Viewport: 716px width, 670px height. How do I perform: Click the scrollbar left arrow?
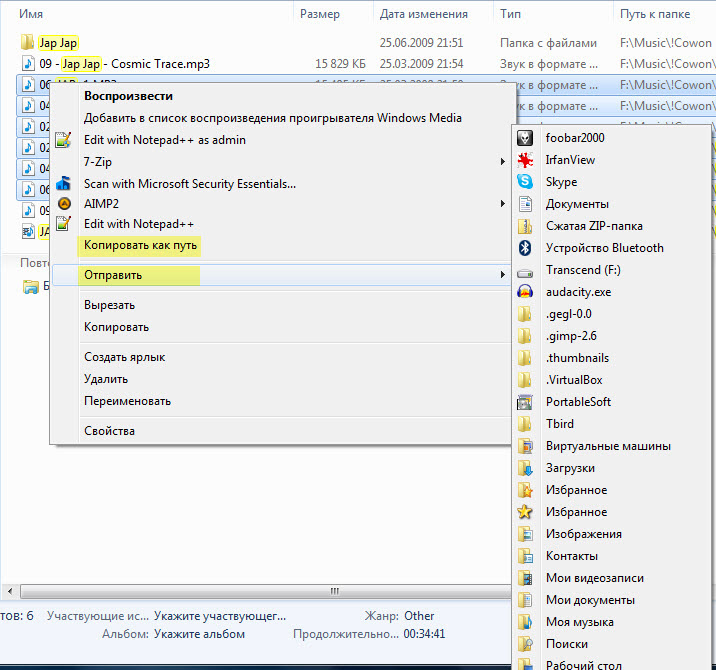(x=10, y=591)
